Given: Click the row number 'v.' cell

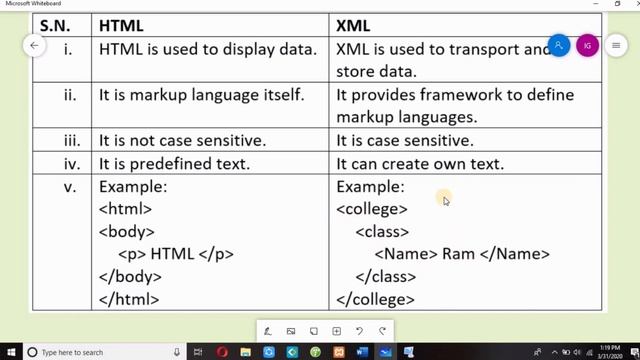Looking at the screenshot, I should tap(62, 242).
